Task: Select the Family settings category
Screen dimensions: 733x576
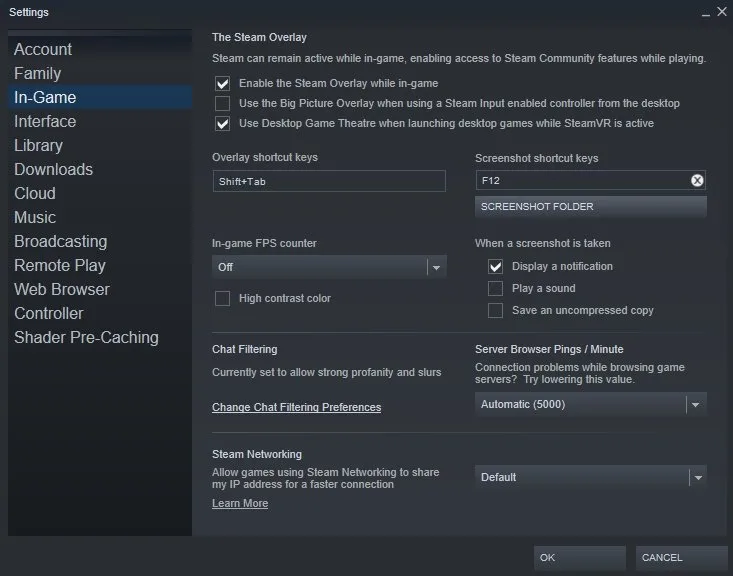Action: click(100, 73)
